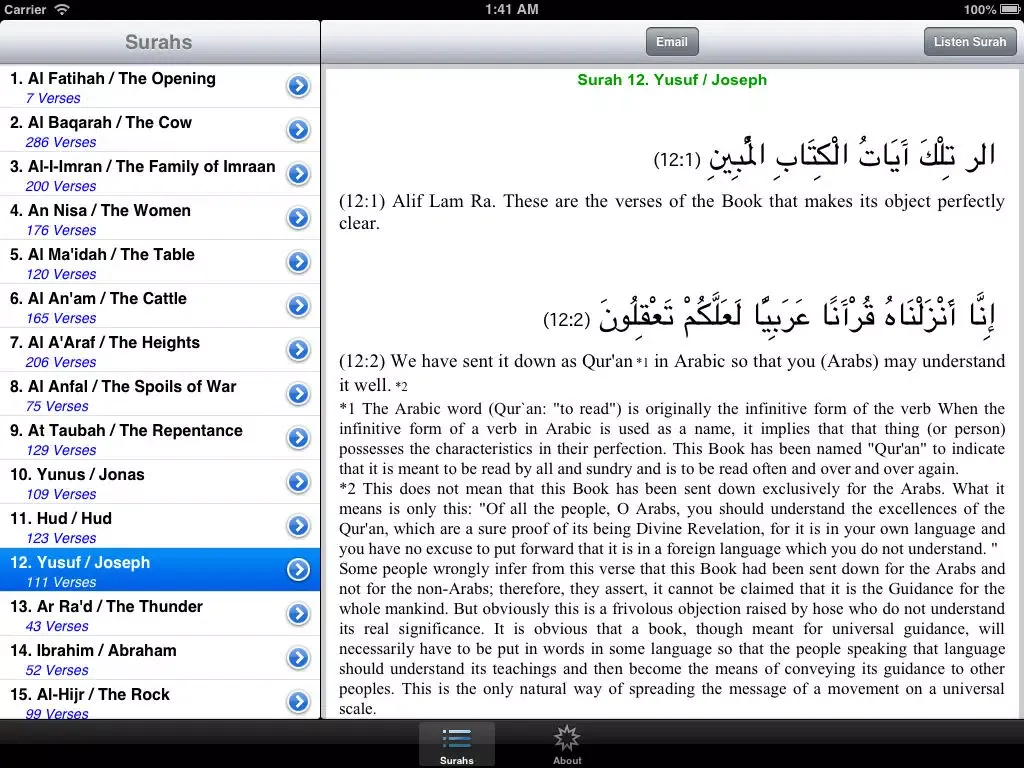Choose 15. Al-Hijr / The Rock

coord(160,699)
